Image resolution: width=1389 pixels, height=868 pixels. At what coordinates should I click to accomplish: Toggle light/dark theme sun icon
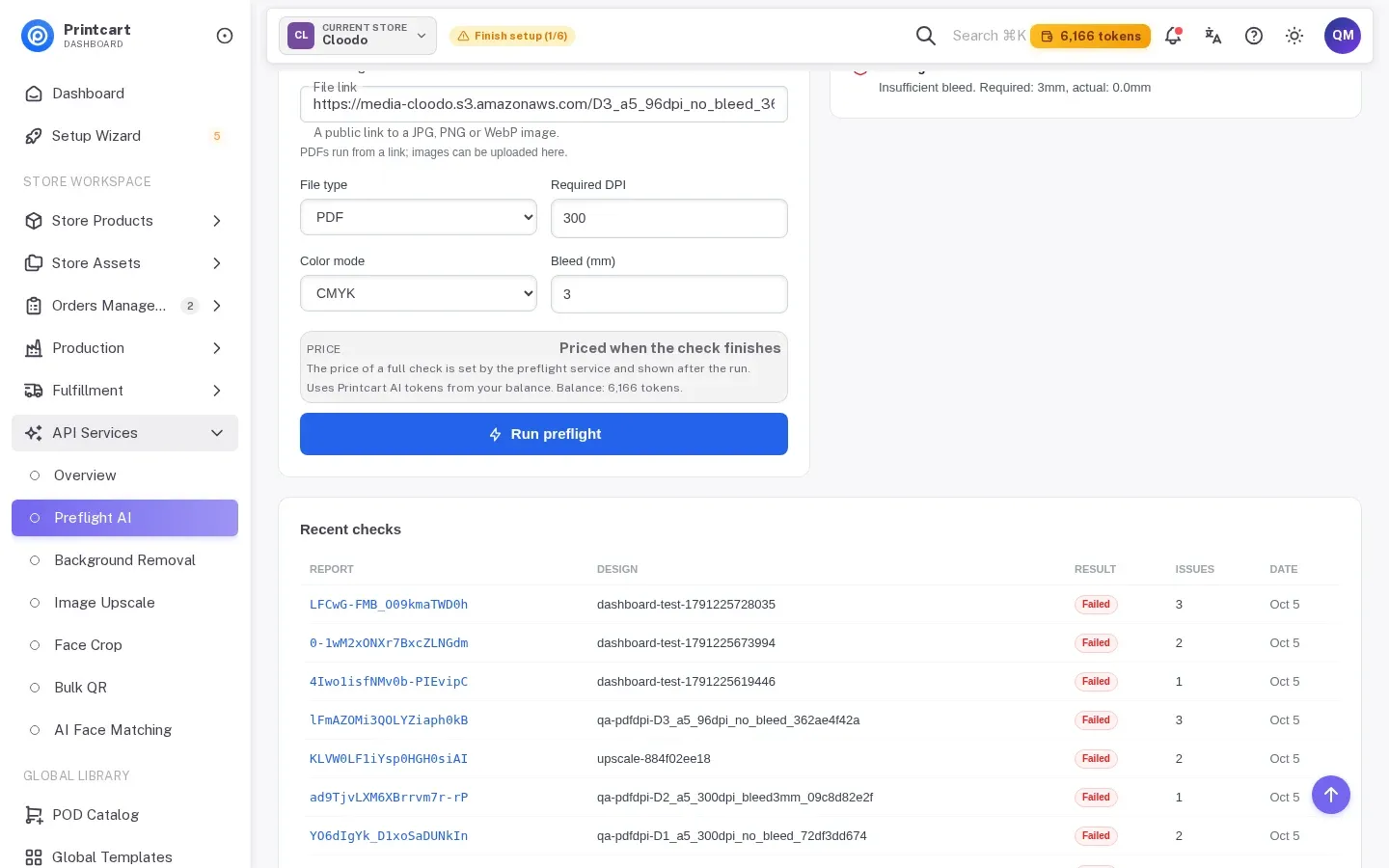point(1294,36)
